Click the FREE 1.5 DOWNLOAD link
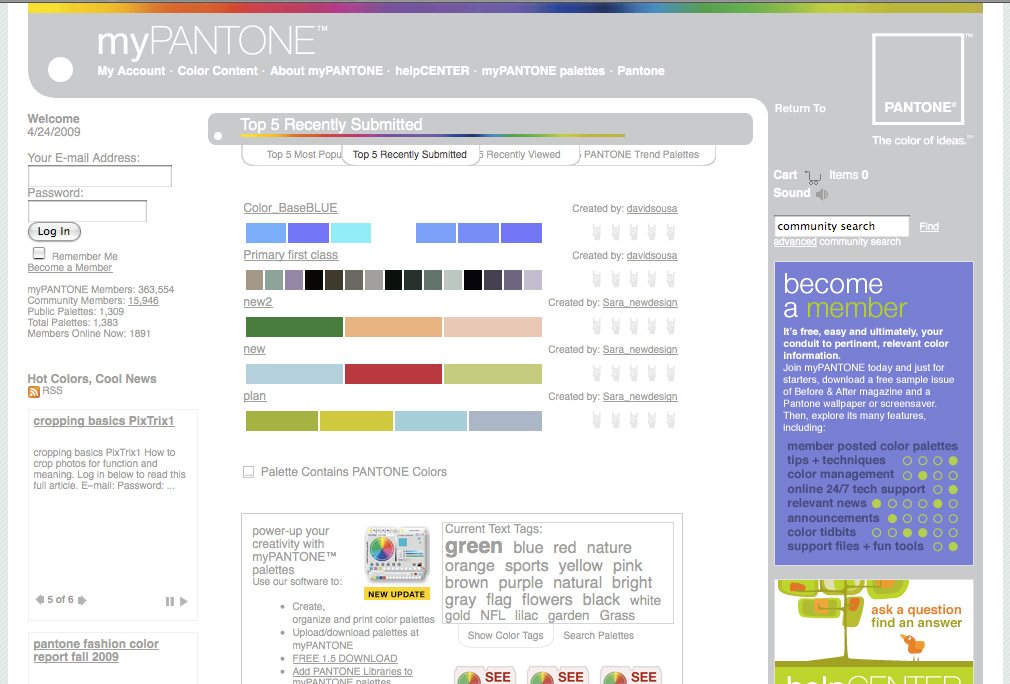 click(x=345, y=658)
